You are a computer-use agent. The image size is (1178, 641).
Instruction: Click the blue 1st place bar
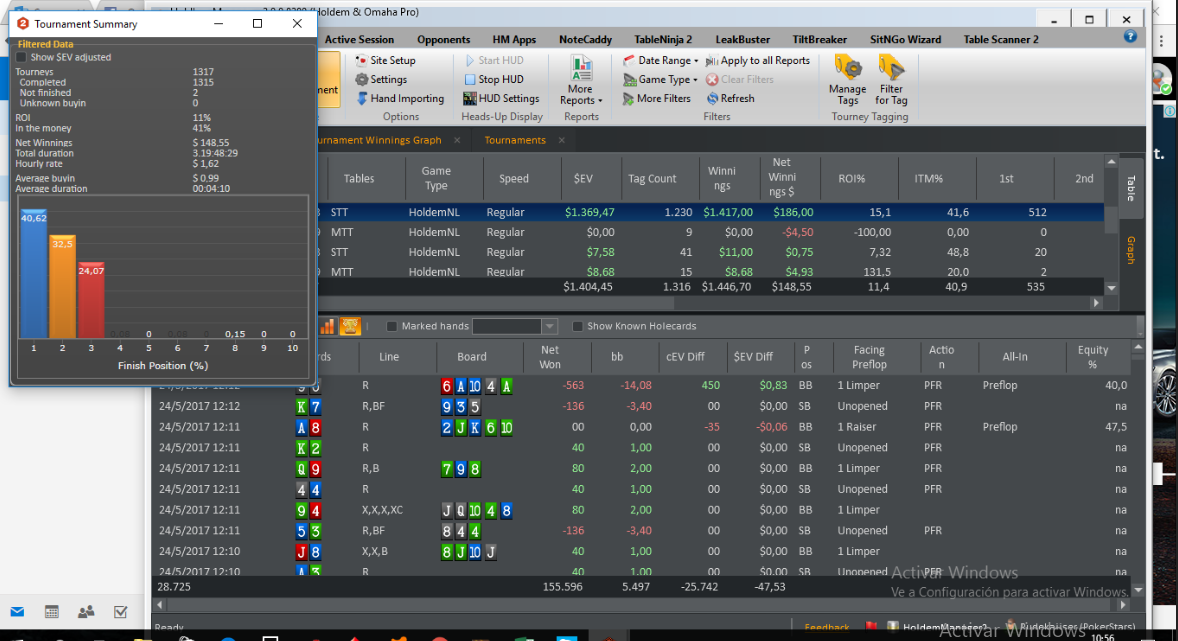pyautogui.click(x=33, y=274)
